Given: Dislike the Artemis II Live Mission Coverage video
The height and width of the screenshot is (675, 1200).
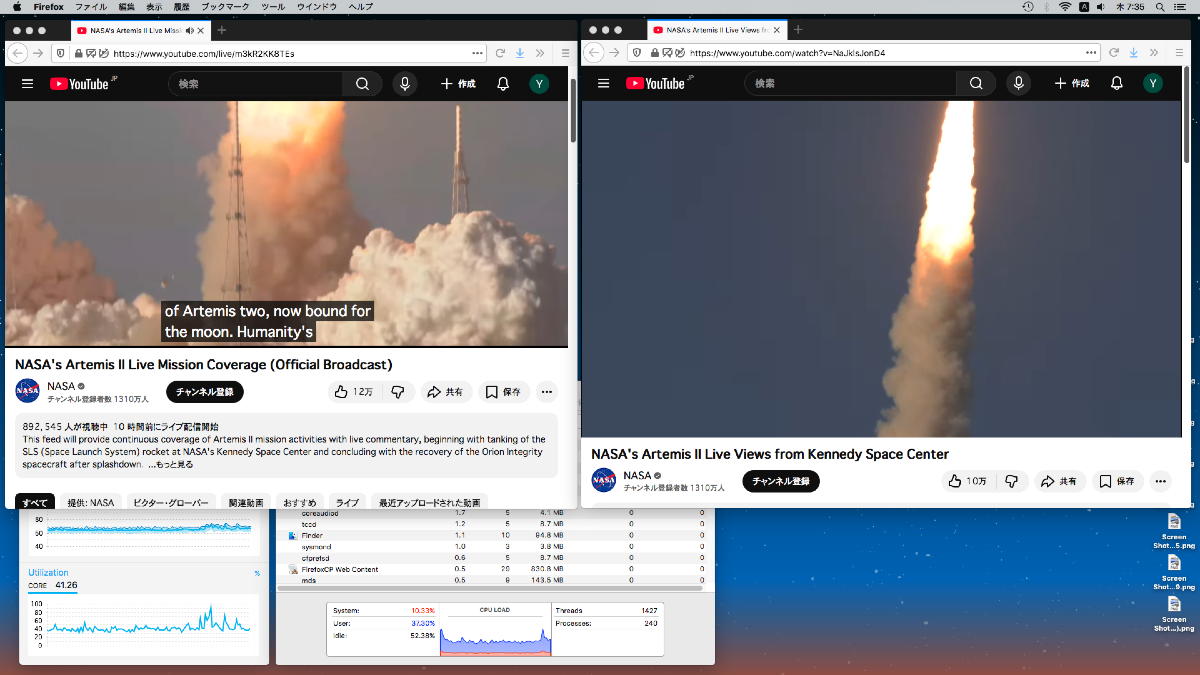Looking at the screenshot, I should (x=397, y=392).
